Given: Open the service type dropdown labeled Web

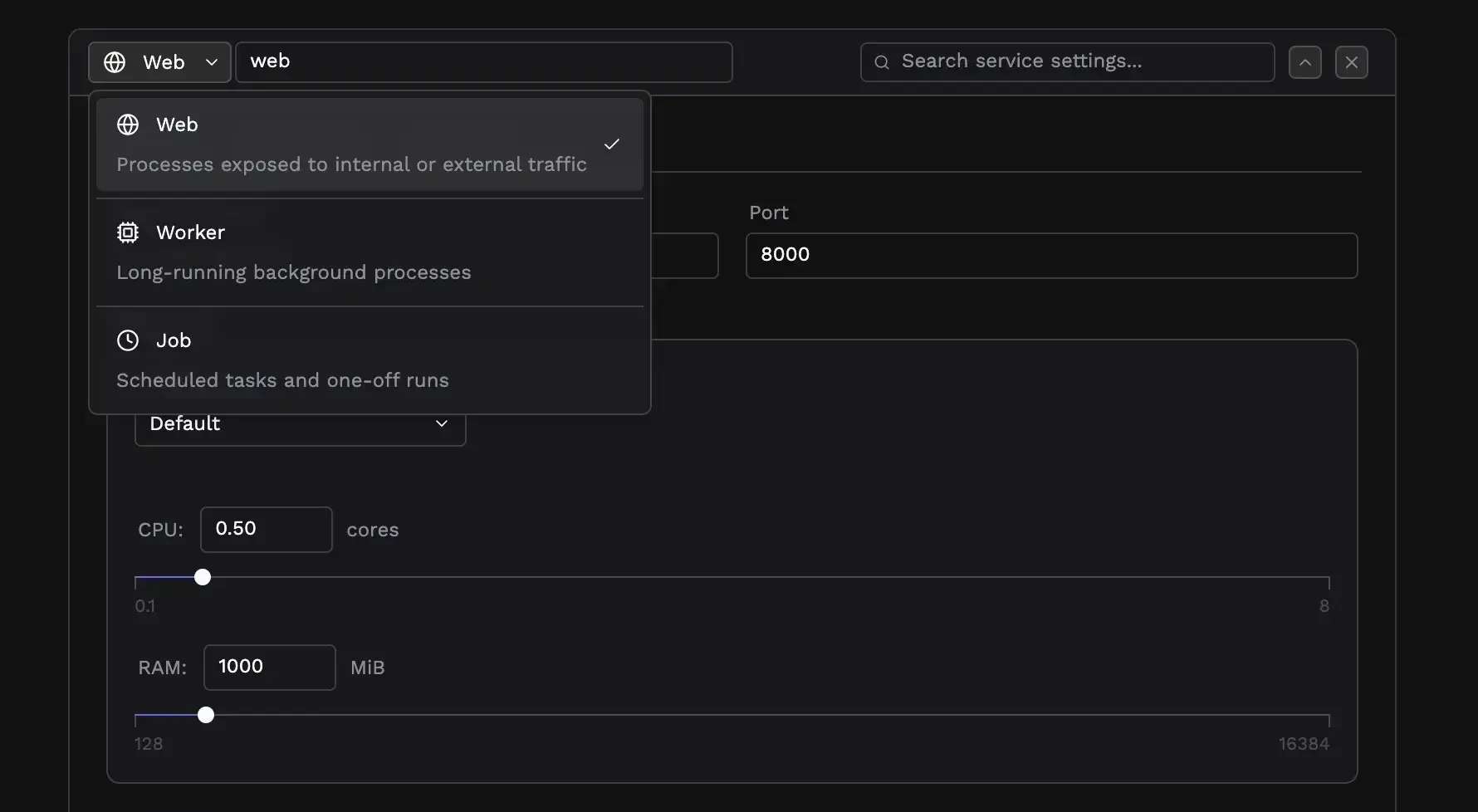Looking at the screenshot, I should coord(159,61).
